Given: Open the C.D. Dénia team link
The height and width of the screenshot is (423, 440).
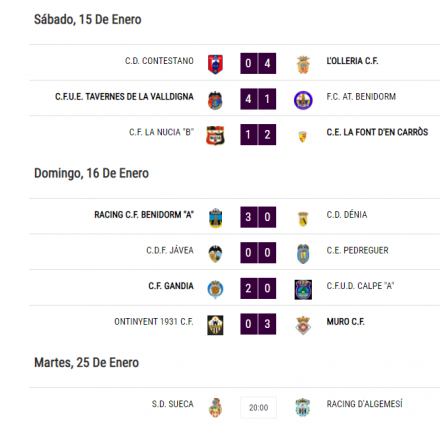Looking at the screenshot, I should pos(347,215).
